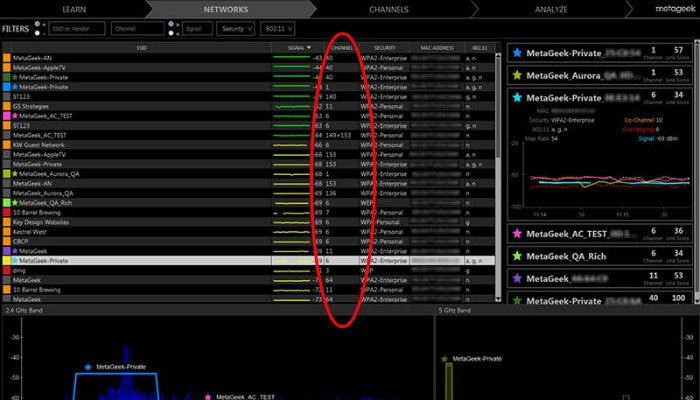Click star icon on MetaGeek_Aurora card

pyautogui.click(x=516, y=75)
